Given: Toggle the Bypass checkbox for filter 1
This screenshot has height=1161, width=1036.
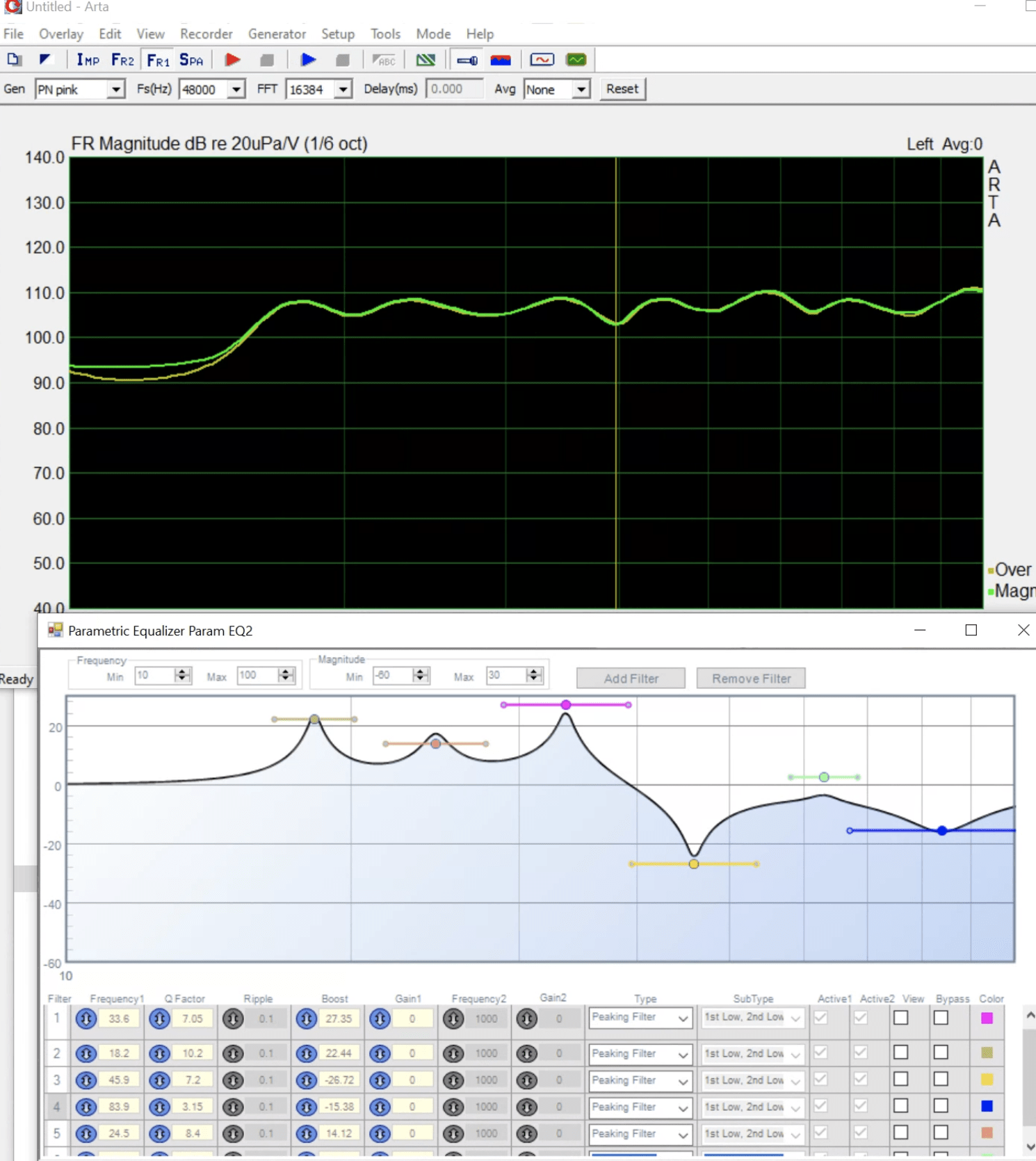Looking at the screenshot, I should pyautogui.click(x=941, y=1018).
